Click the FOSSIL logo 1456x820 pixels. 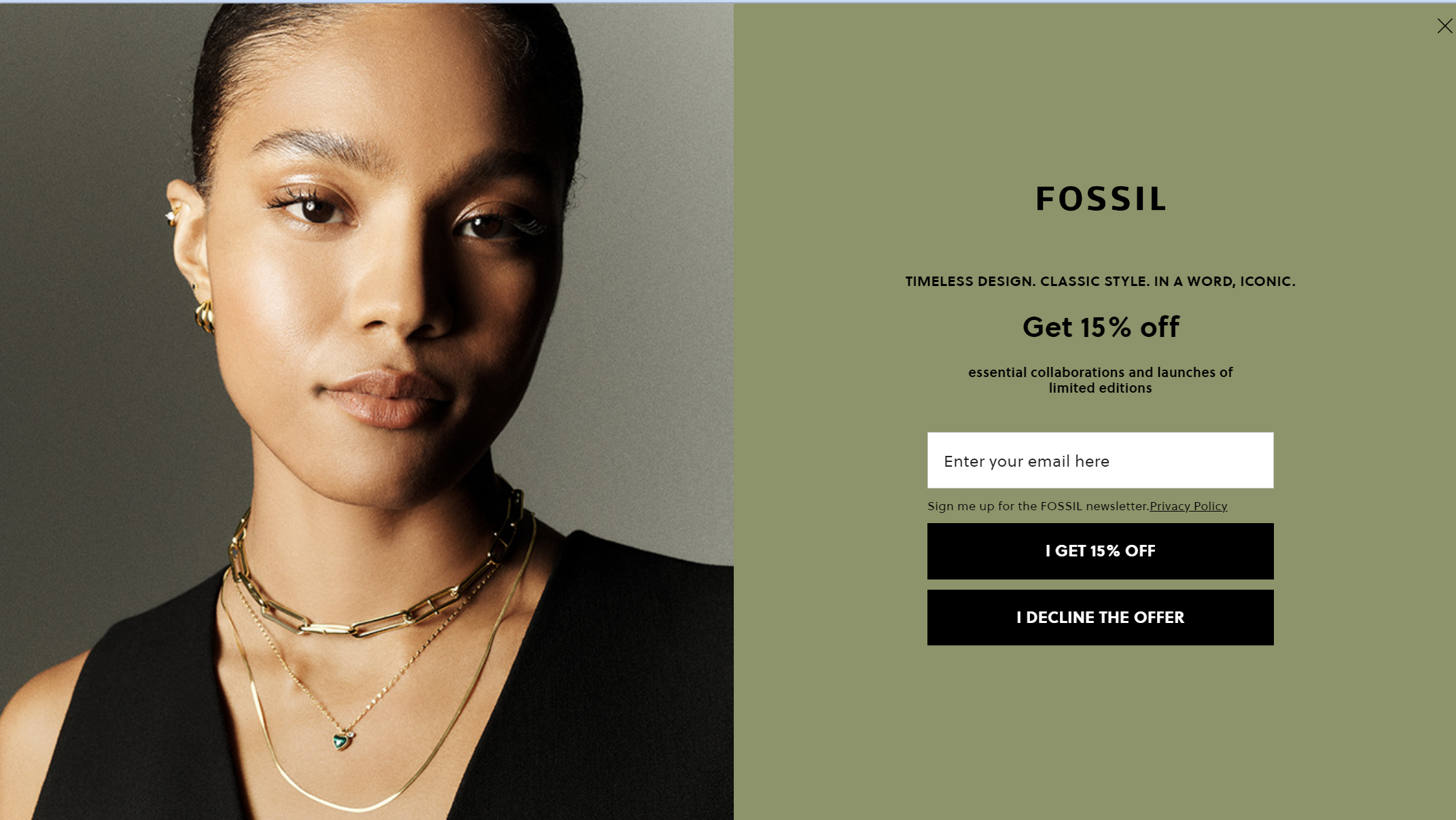pyautogui.click(x=1100, y=198)
